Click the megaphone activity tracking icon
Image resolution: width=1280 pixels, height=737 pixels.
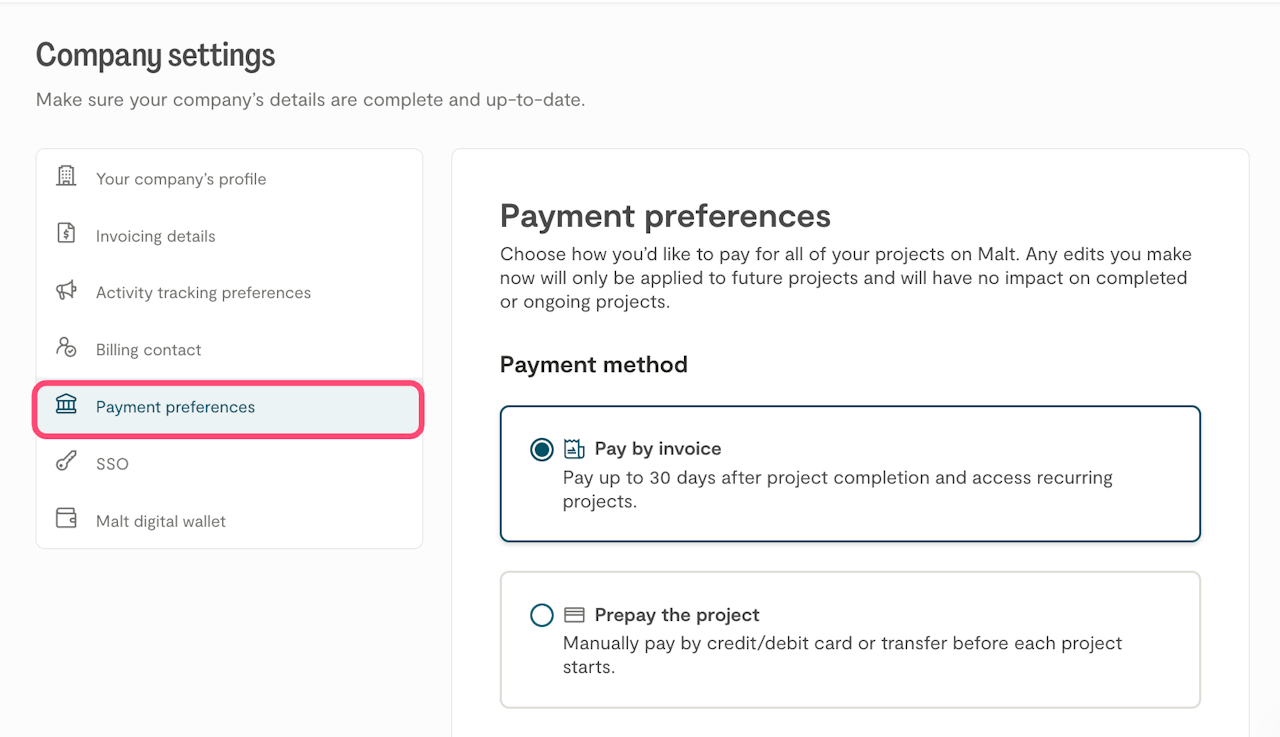(x=66, y=291)
